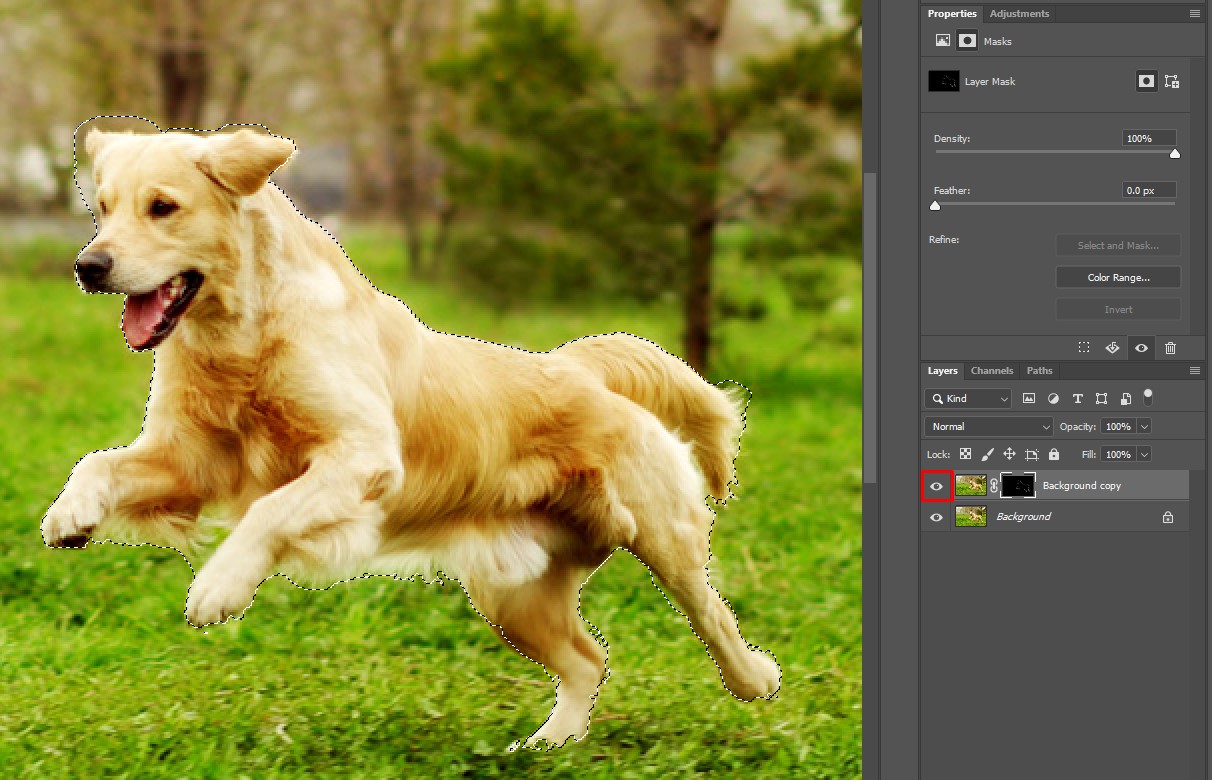Click the Color Range button

click(1118, 277)
